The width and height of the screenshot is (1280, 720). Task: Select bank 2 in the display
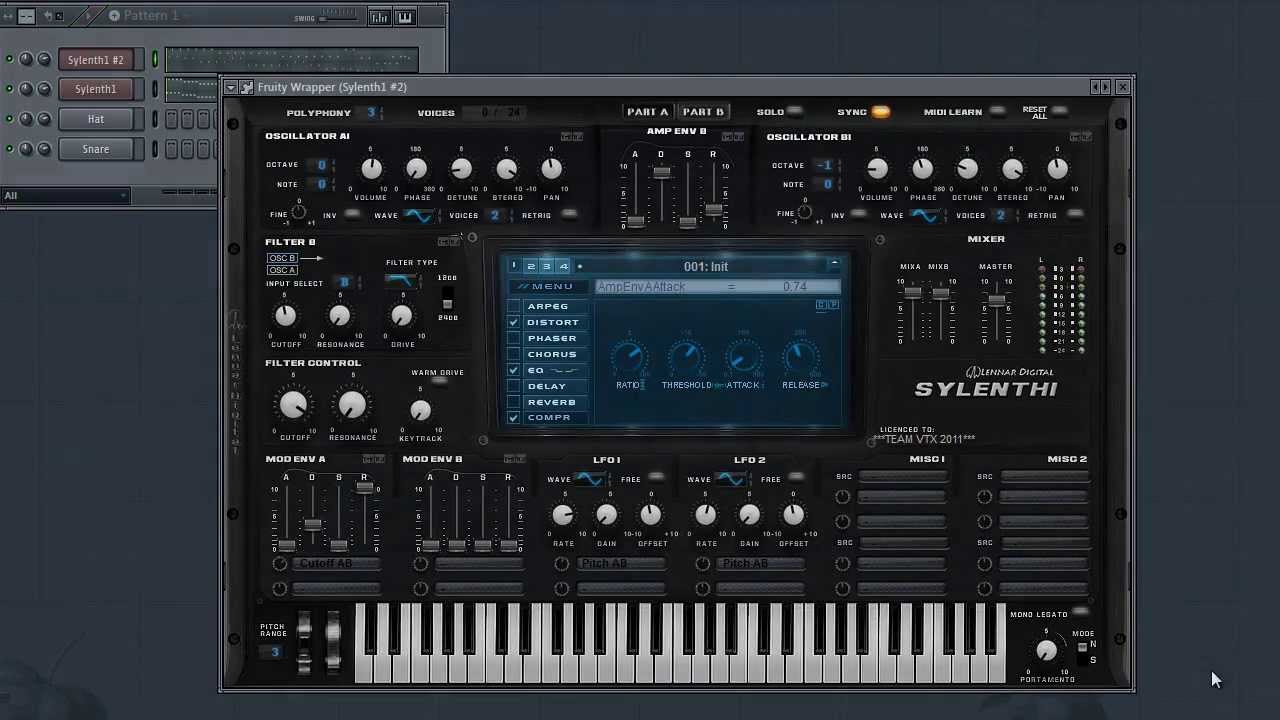tap(531, 266)
